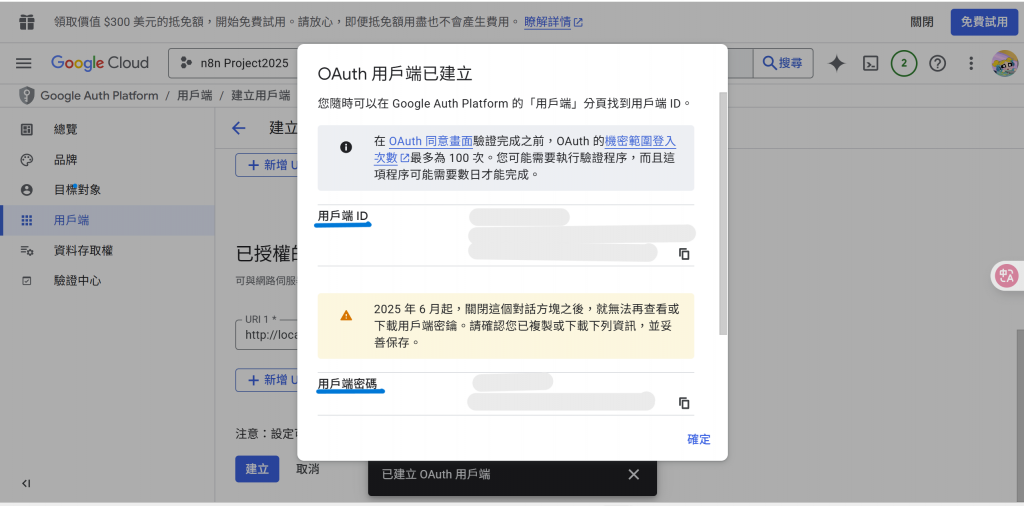The width and height of the screenshot is (1024, 506).
Task: Click the 建立用戶端 breadcrumb text
Action: coord(261,95)
